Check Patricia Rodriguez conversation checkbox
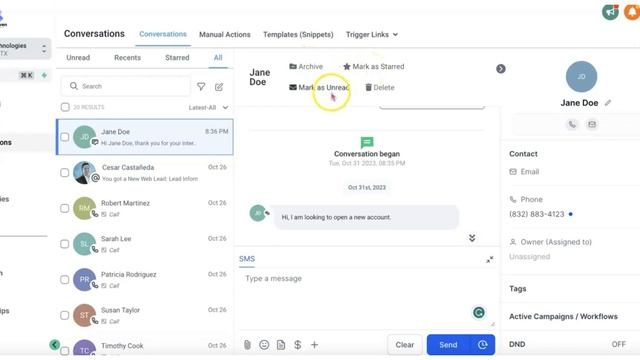 click(64, 280)
